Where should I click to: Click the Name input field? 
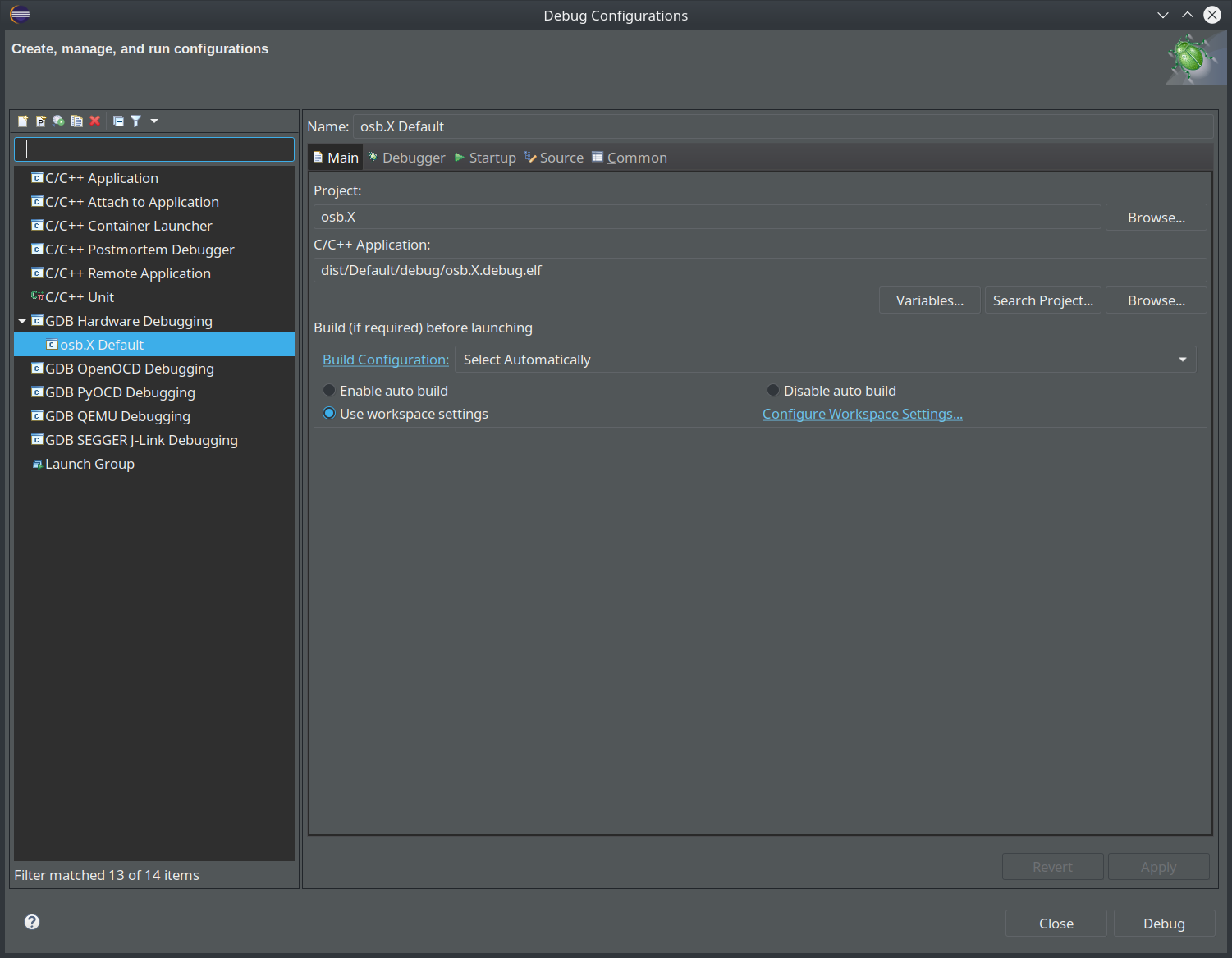[783, 126]
